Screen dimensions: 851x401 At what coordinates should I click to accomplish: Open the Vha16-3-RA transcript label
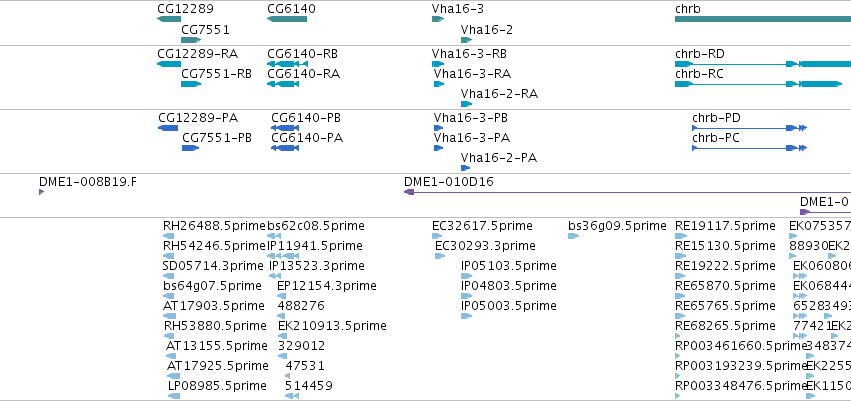pyautogui.click(x=472, y=74)
